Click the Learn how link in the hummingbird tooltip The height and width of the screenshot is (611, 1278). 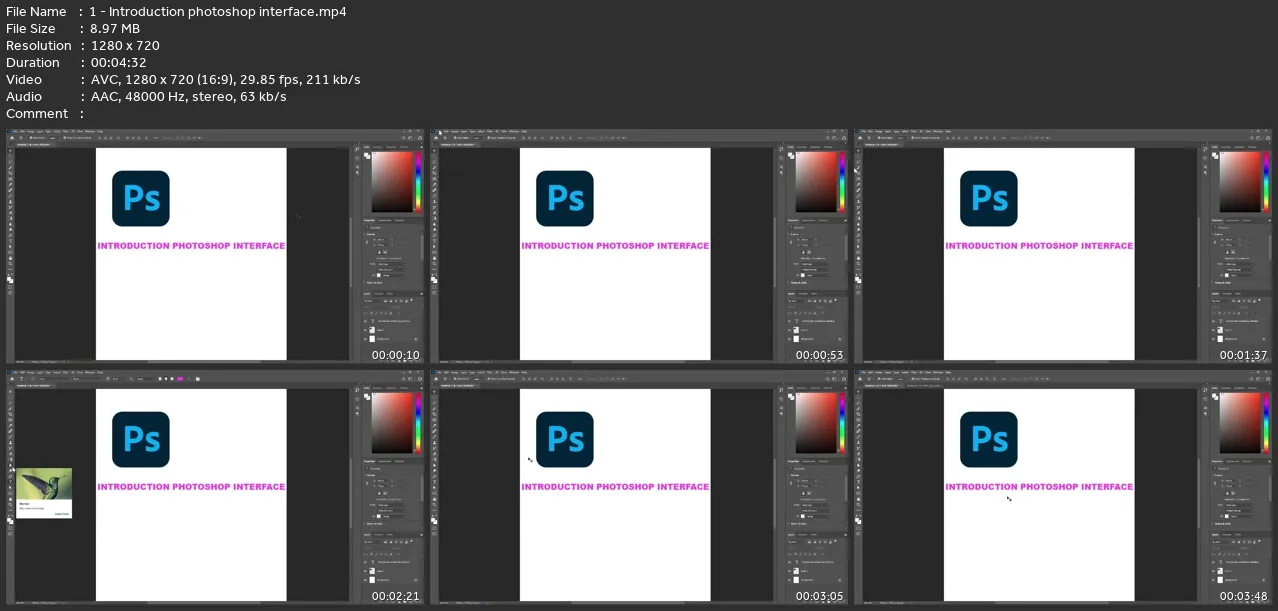coord(62,514)
